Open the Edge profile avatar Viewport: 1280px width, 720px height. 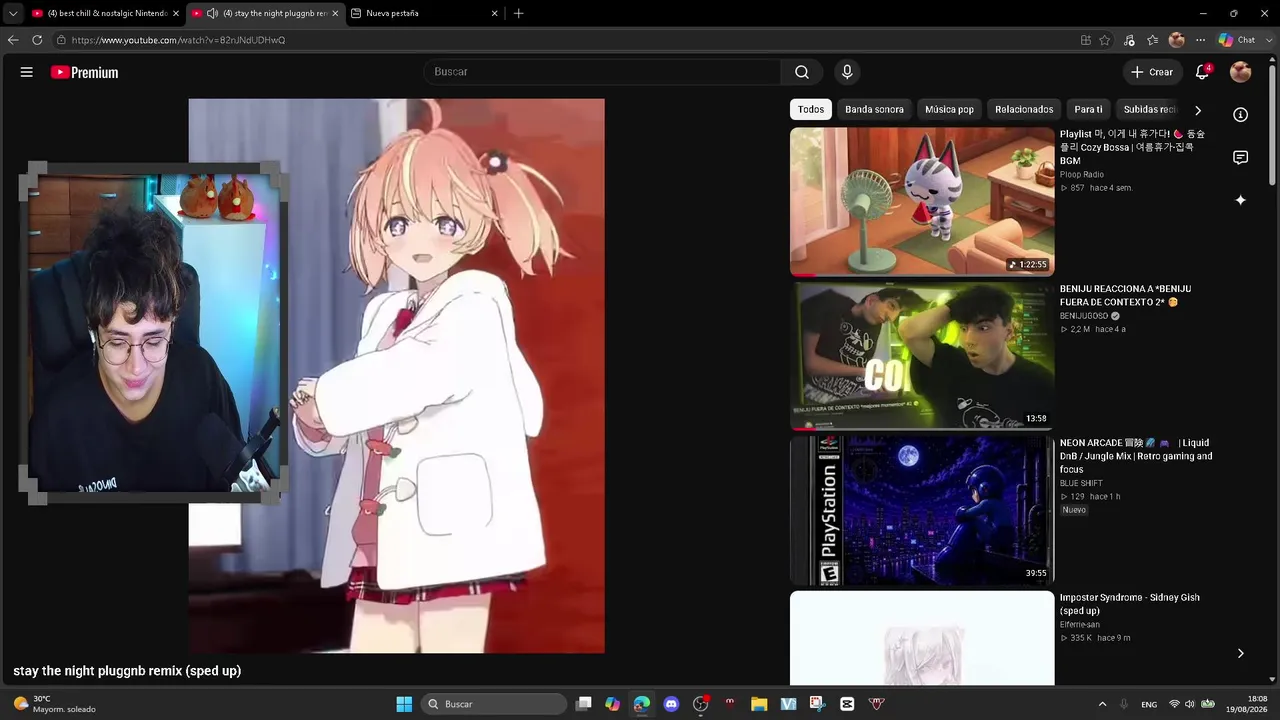(1177, 40)
